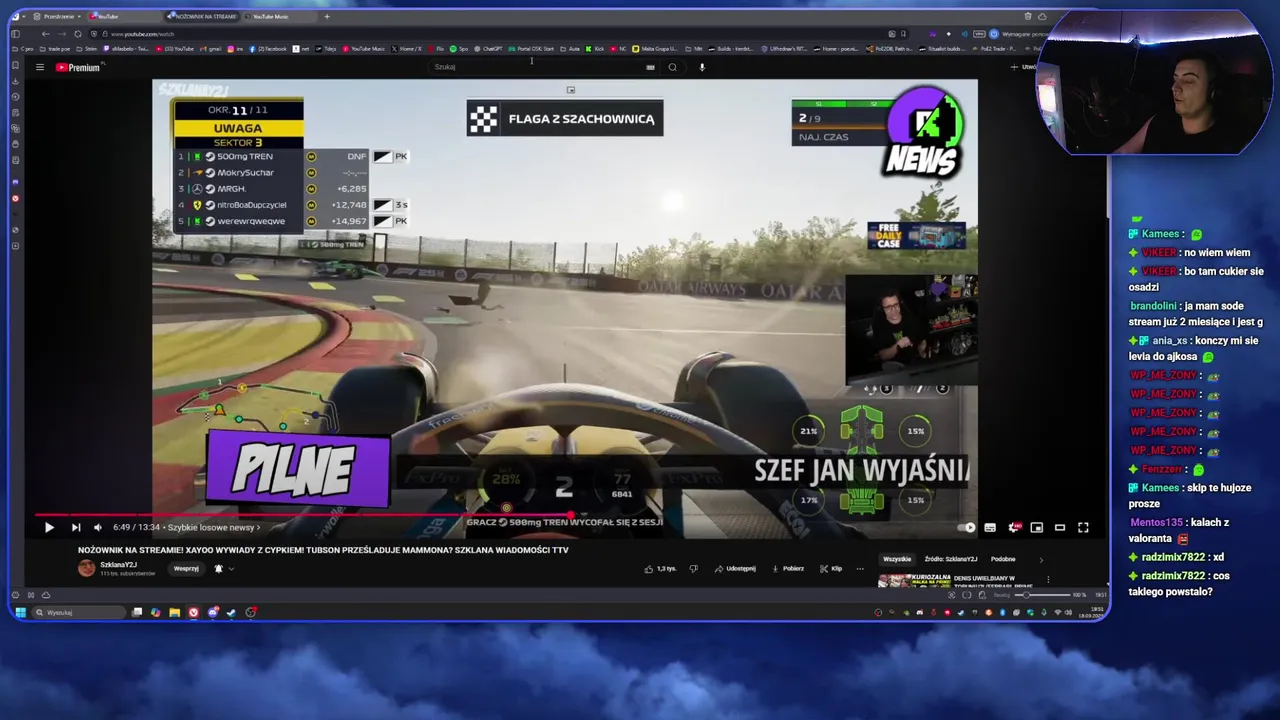Open the video title heading text
The image size is (1280, 720).
[323, 550]
